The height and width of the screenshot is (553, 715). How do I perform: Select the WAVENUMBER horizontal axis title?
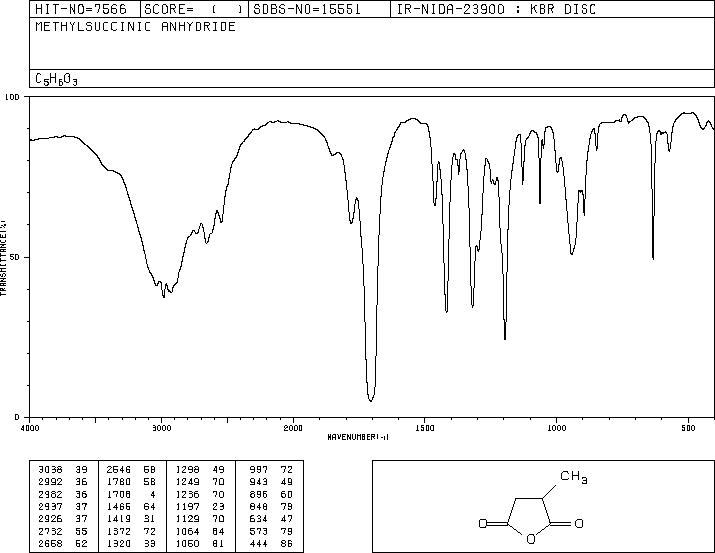(358, 437)
